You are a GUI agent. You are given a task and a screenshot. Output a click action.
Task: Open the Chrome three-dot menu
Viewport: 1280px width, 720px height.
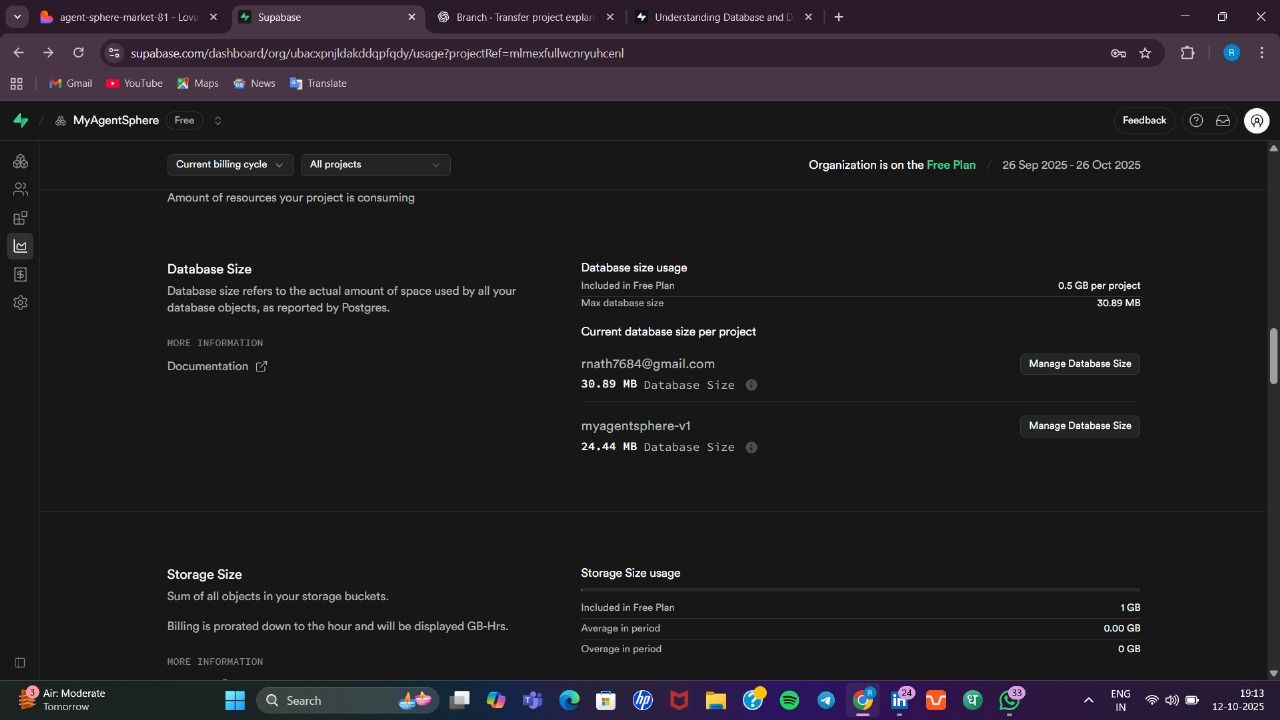click(1262, 53)
